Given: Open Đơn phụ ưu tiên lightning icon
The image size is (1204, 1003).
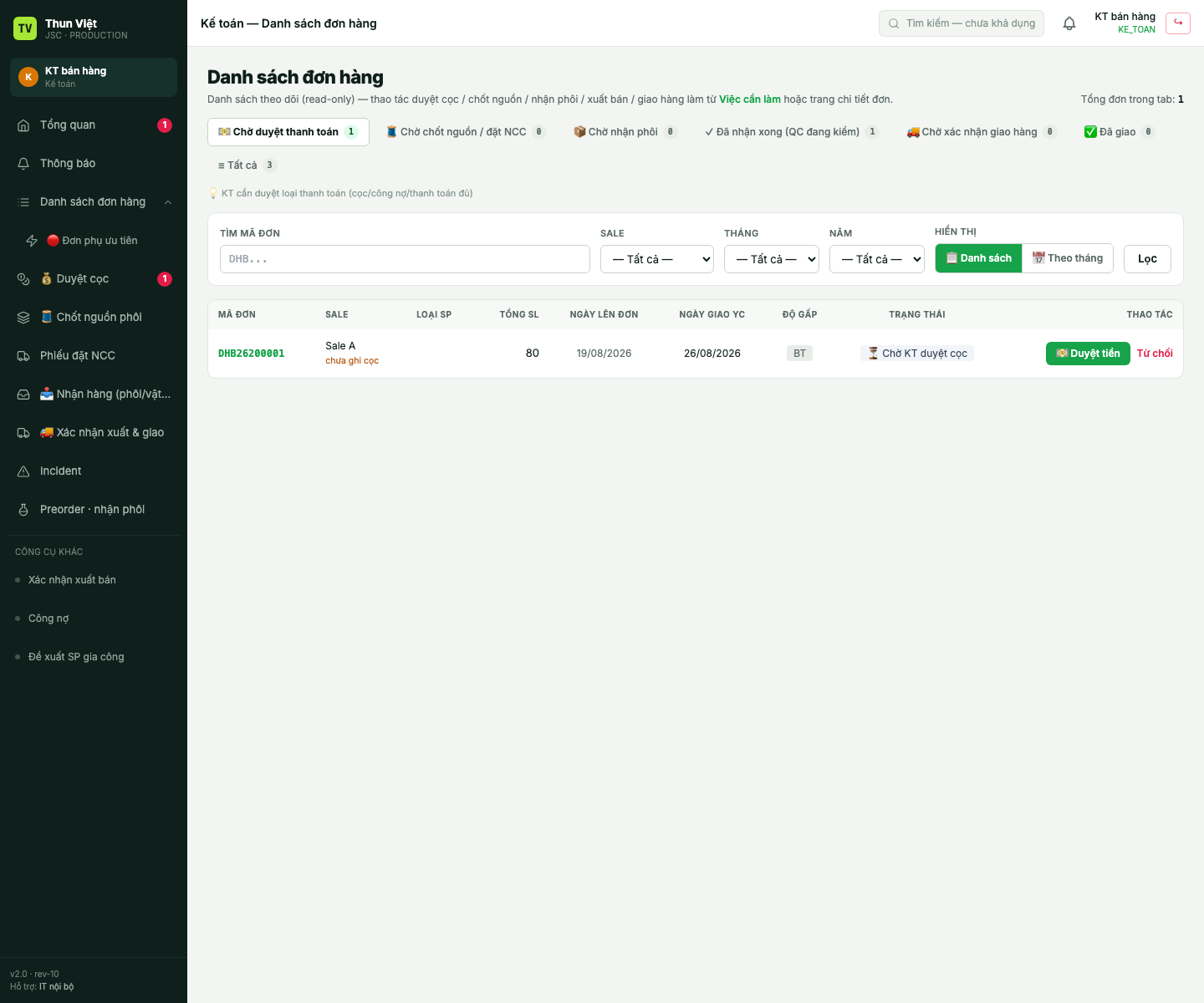Looking at the screenshot, I should click(x=32, y=241).
